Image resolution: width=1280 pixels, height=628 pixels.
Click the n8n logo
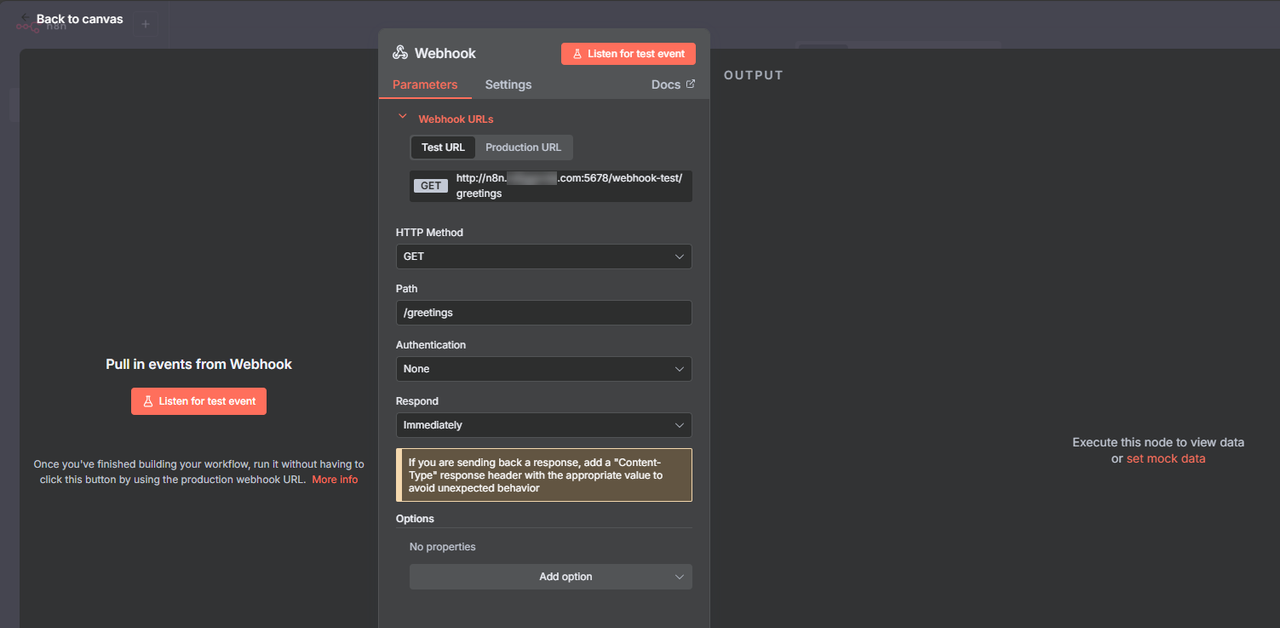point(27,27)
